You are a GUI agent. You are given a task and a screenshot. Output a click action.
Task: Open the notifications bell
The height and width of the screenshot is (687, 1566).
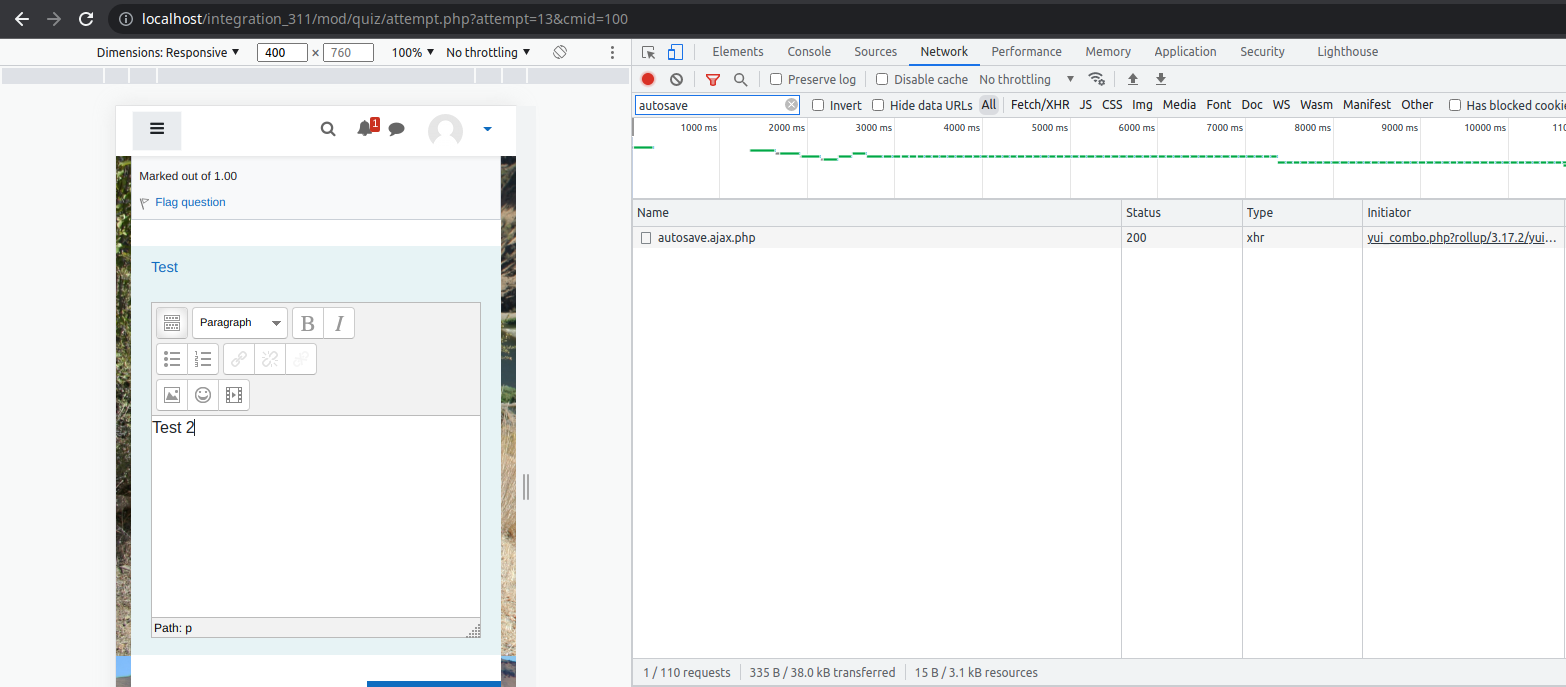click(x=365, y=128)
